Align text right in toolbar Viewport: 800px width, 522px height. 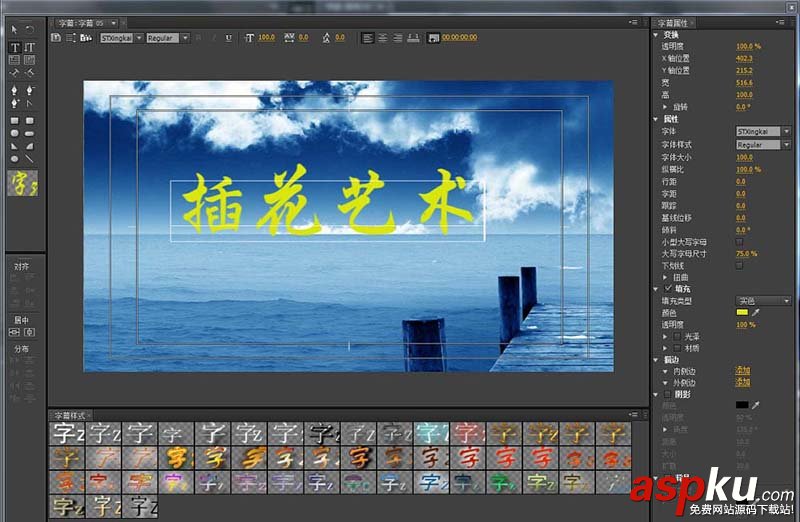click(397, 38)
